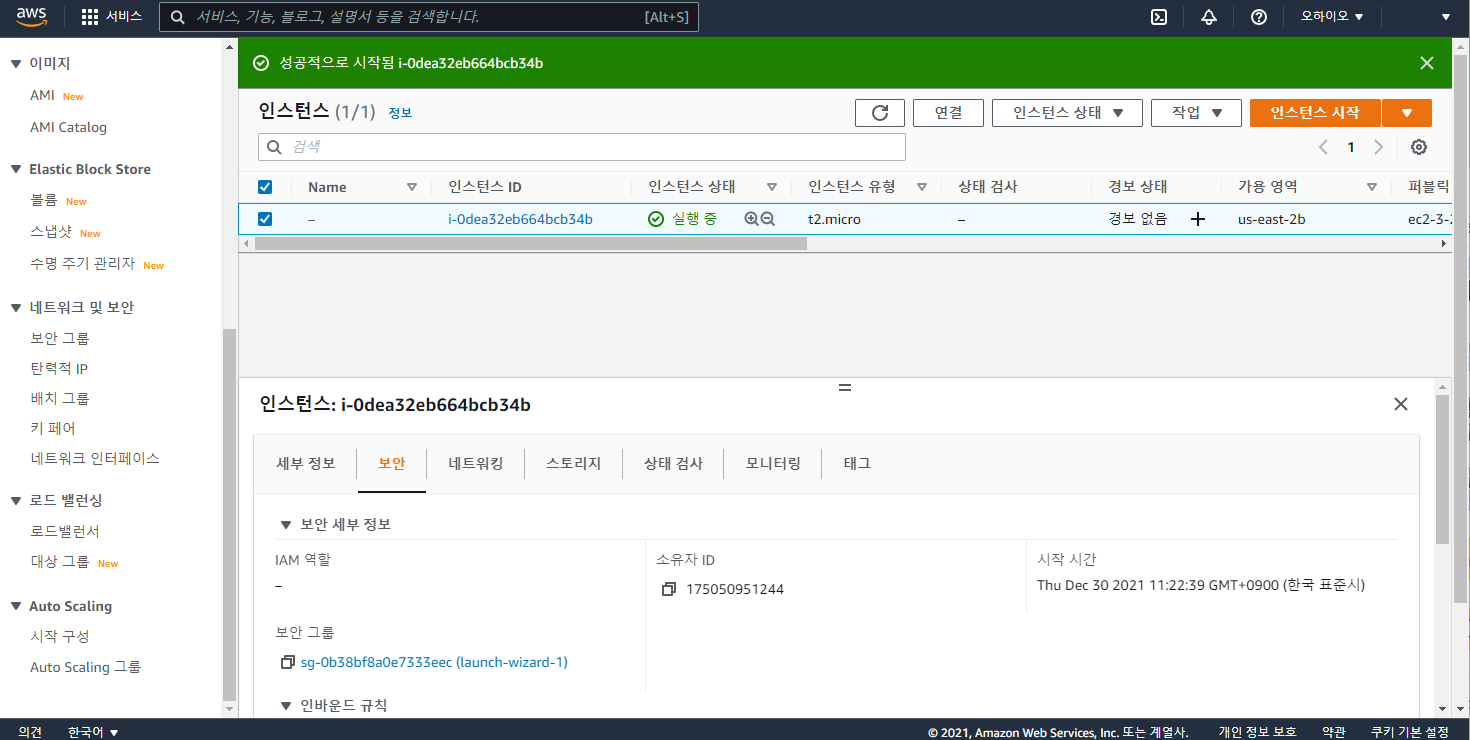This screenshot has height=740, width=1470.
Task: Select the 보안 tab
Action: point(392,464)
